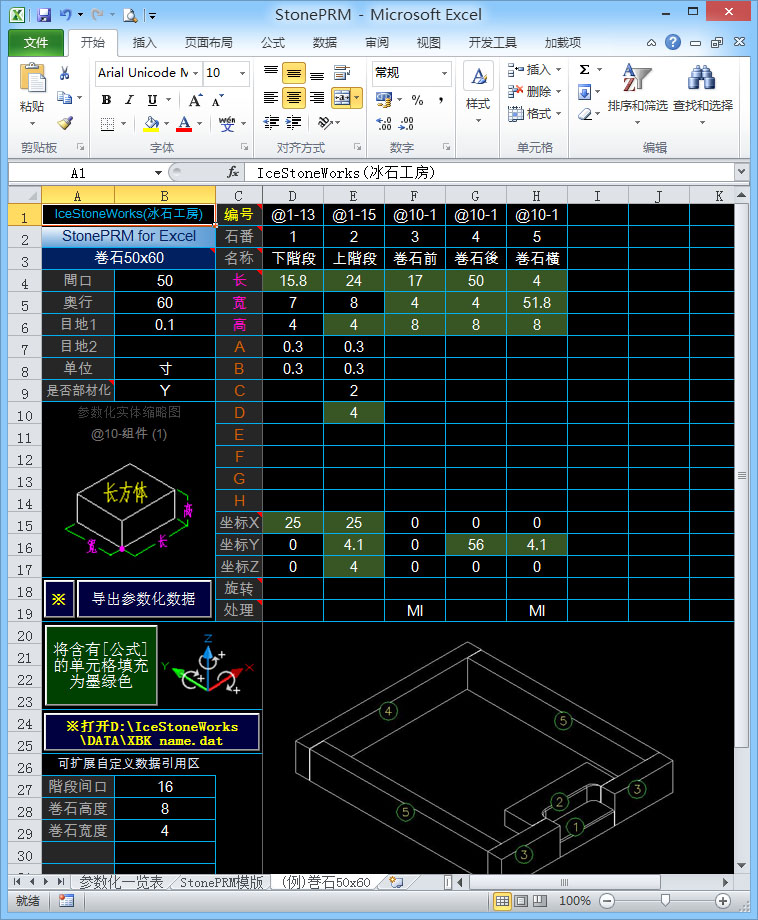Click the Percent Style icon
The height and width of the screenshot is (920, 758).
tap(417, 100)
